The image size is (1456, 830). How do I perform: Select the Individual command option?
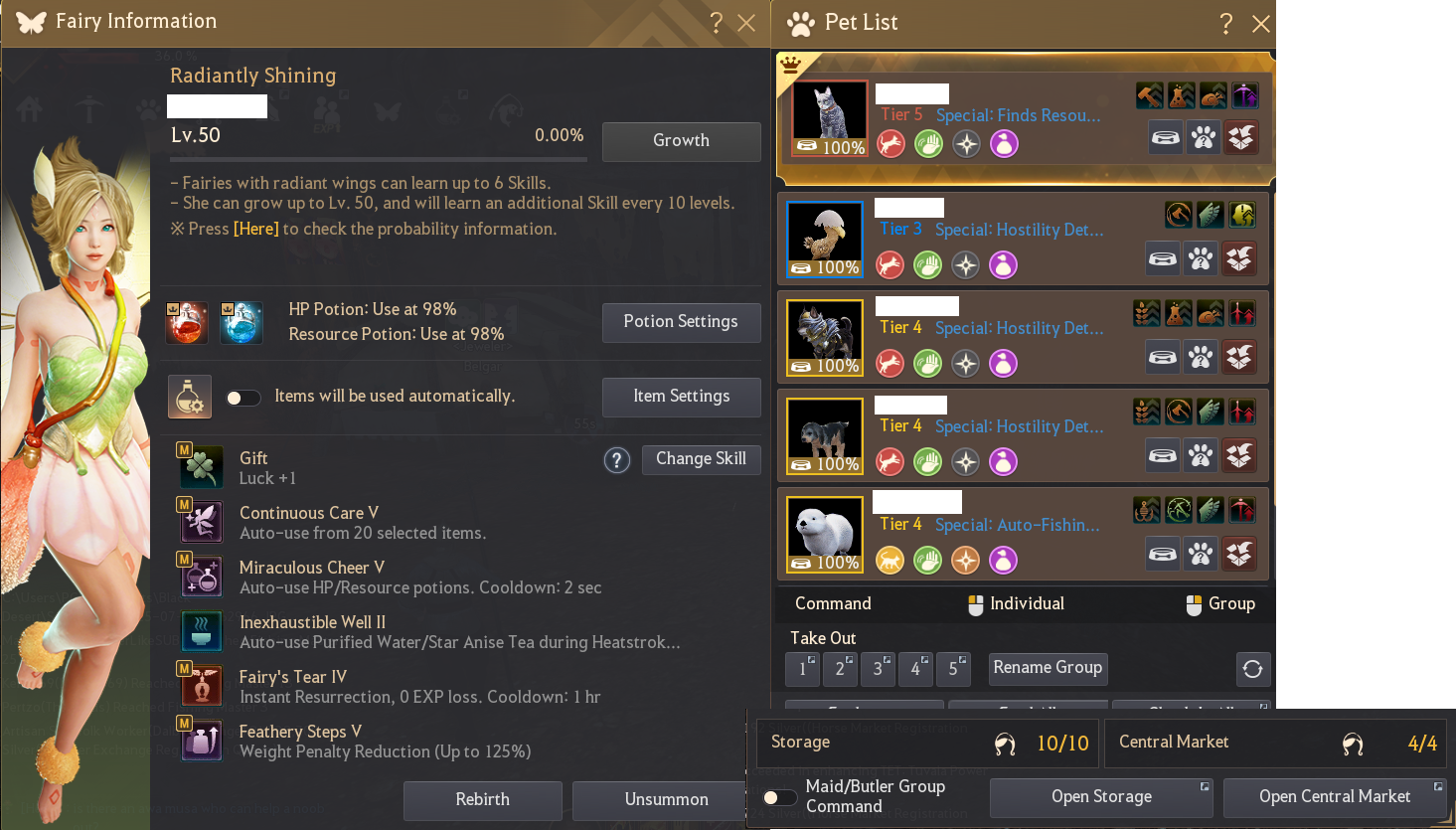click(x=1016, y=604)
